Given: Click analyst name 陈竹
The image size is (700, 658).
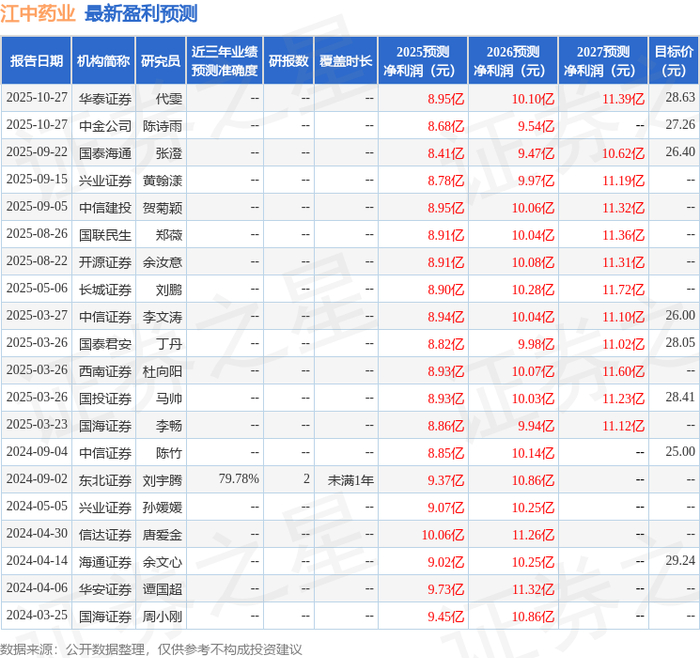Looking at the screenshot, I should [x=169, y=453].
